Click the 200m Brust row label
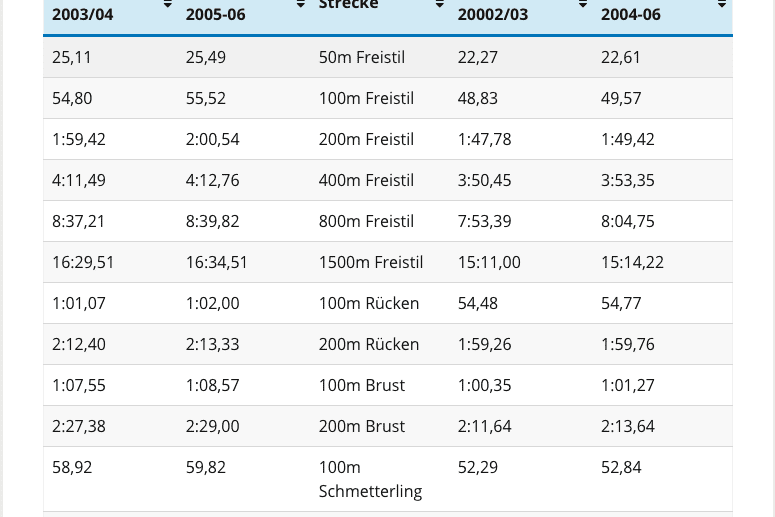775x517 pixels. [362, 427]
